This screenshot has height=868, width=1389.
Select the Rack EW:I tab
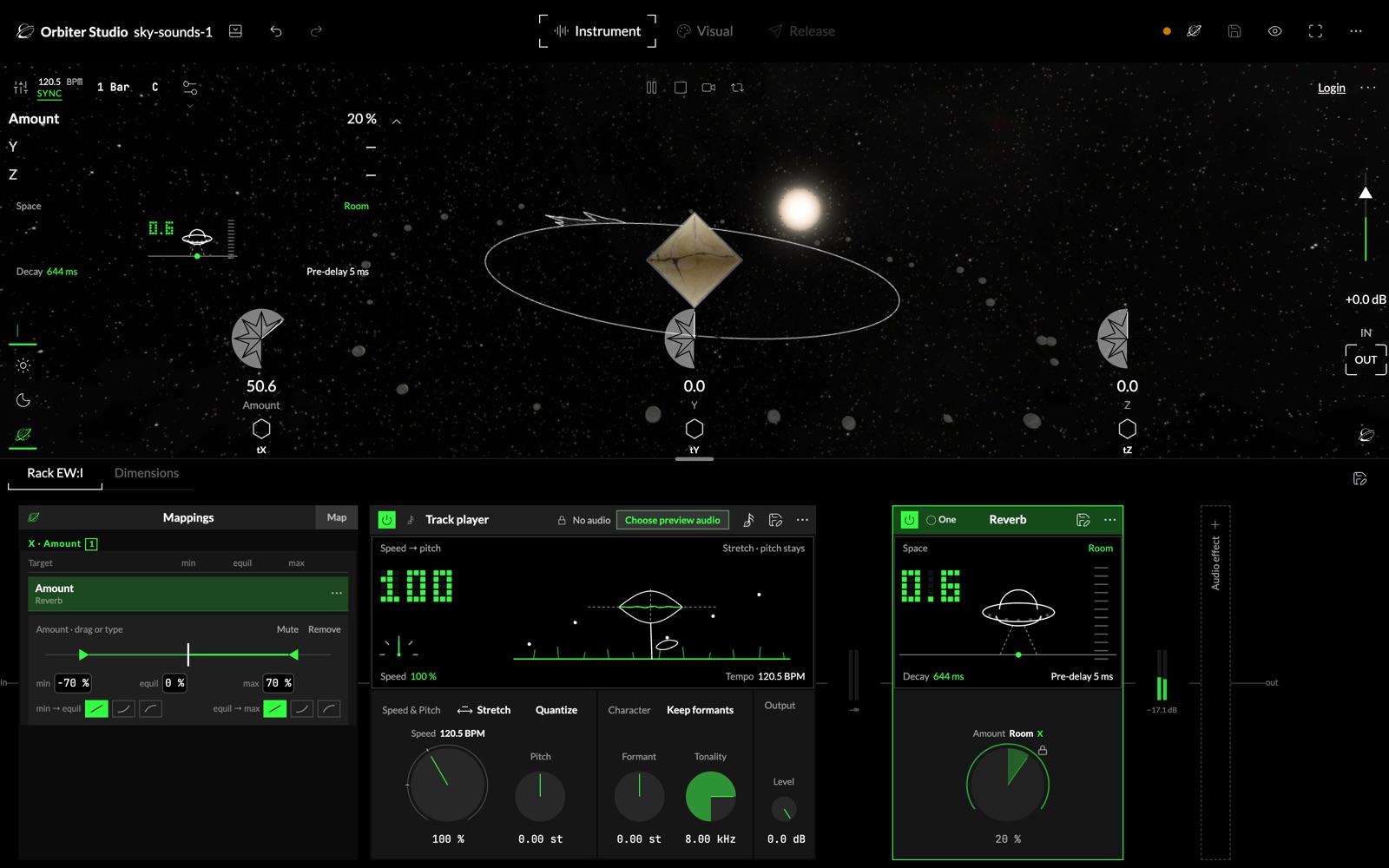(55, 473)
